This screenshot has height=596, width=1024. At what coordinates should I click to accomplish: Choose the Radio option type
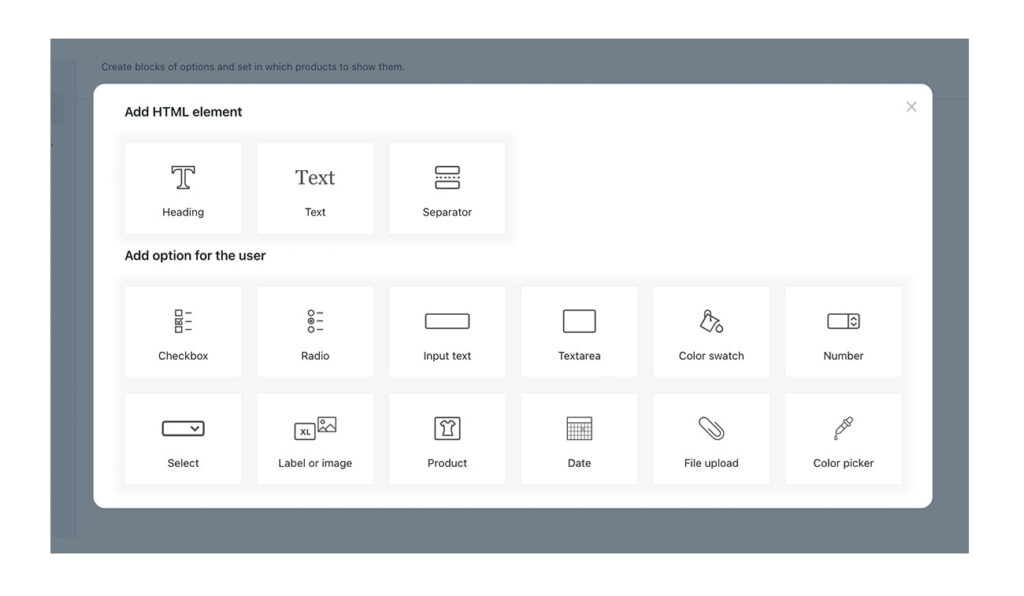[x=315, y=332]
